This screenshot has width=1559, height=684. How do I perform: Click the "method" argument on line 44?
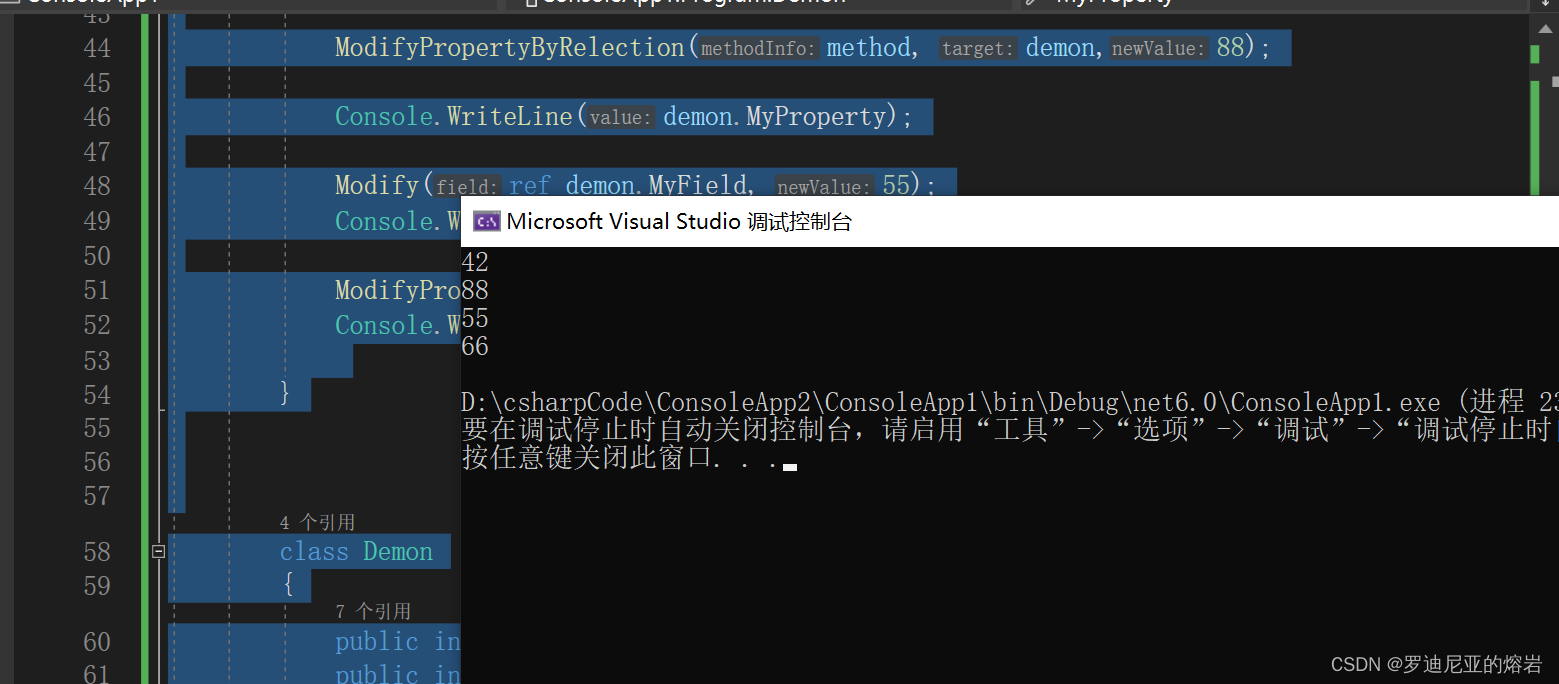click(868, 48)
